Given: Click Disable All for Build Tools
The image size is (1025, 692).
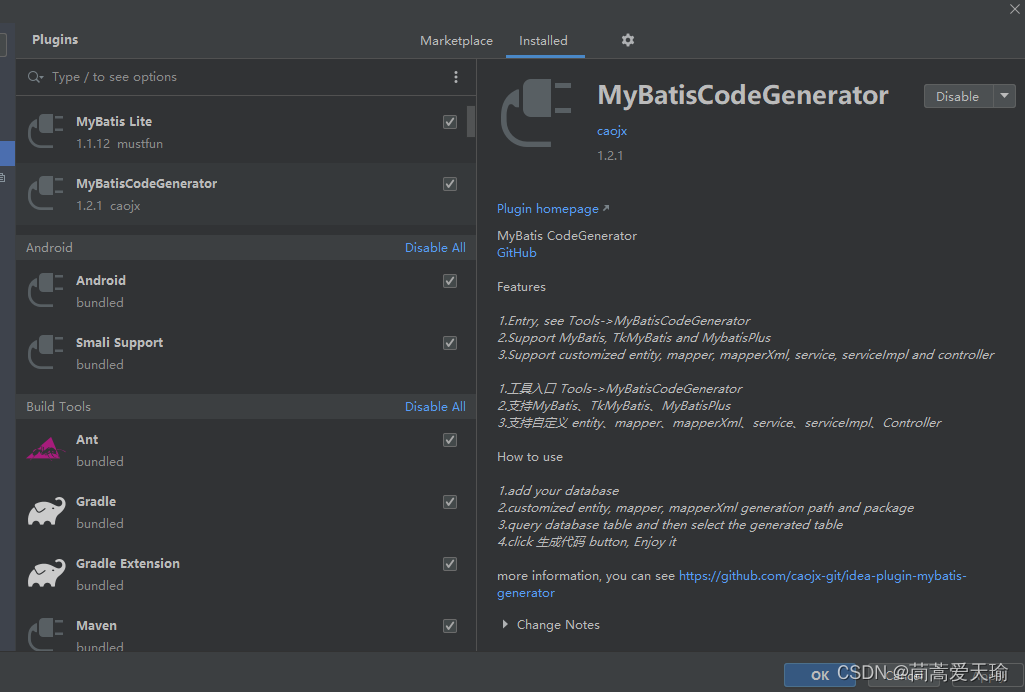Looking at the screenshot, I should point(435,407).
